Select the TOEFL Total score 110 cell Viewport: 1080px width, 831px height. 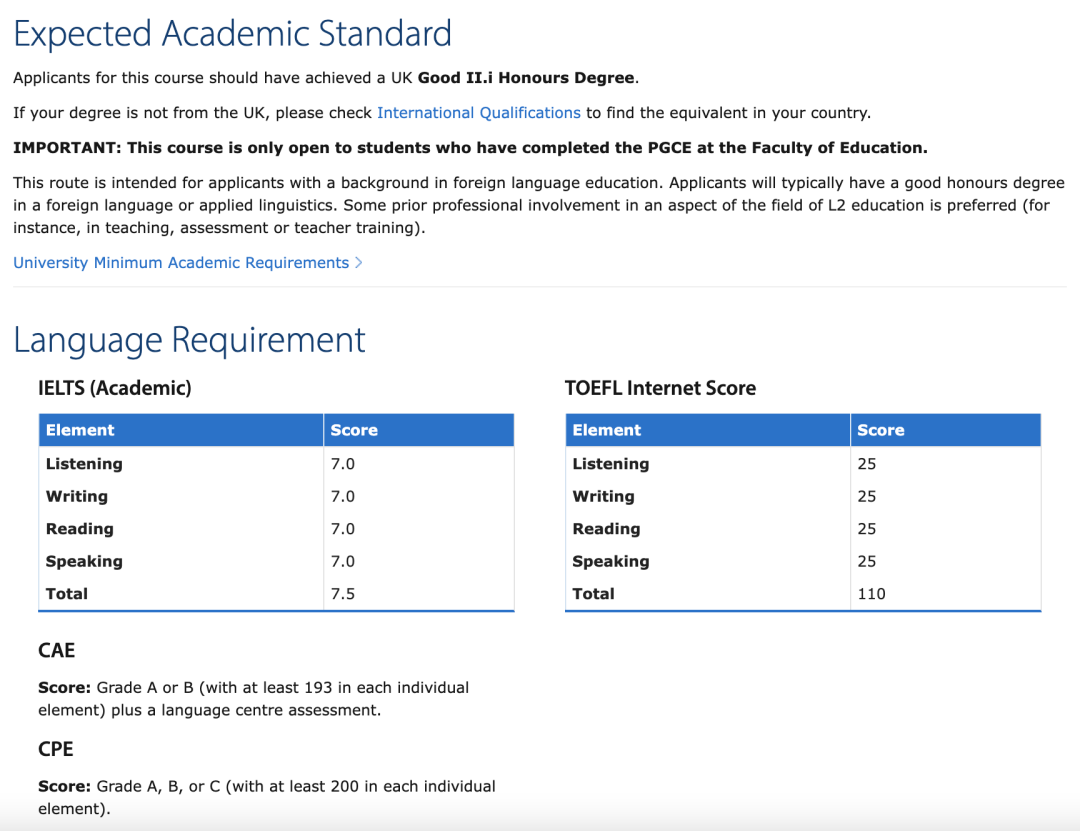pos(871,594)
